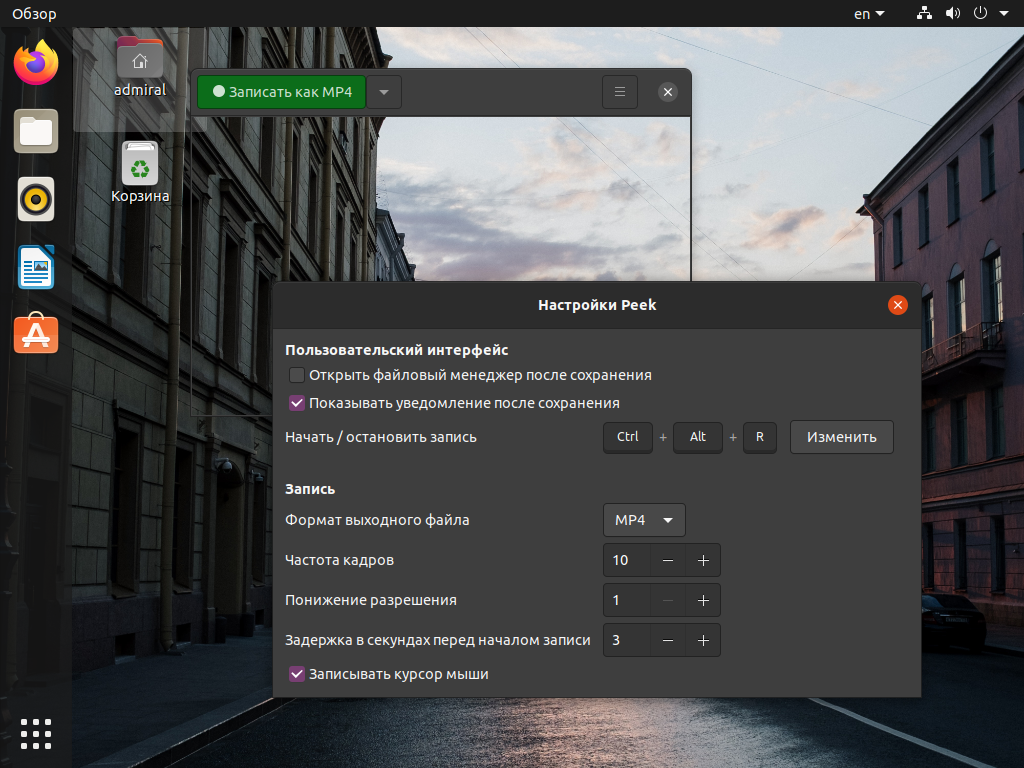The height and width of the screenshot is (768, 1024).
Task: Click the delay seconds value field
Action: pyautogui.click(x=627, y=640)
